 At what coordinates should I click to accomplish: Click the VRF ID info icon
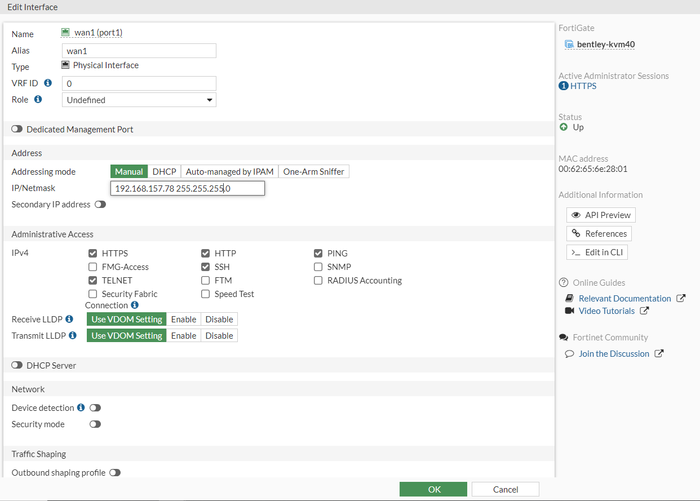(48, 83)
